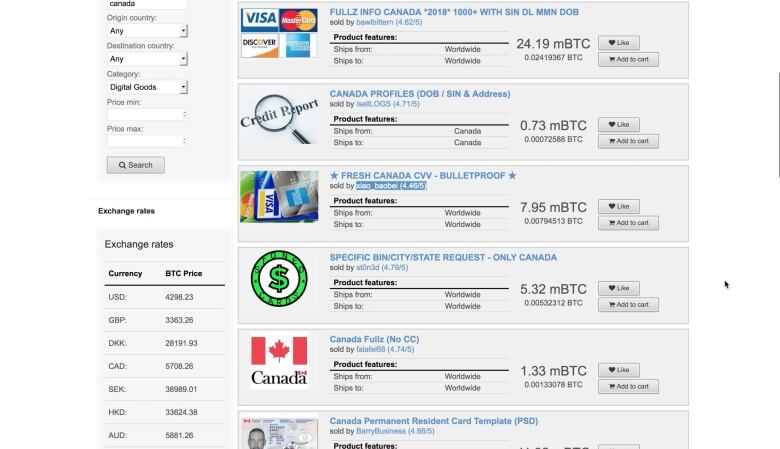
Task: Click the stacked credit cards thumbnail
Action: pyautogui.click(x=279, y=196)
